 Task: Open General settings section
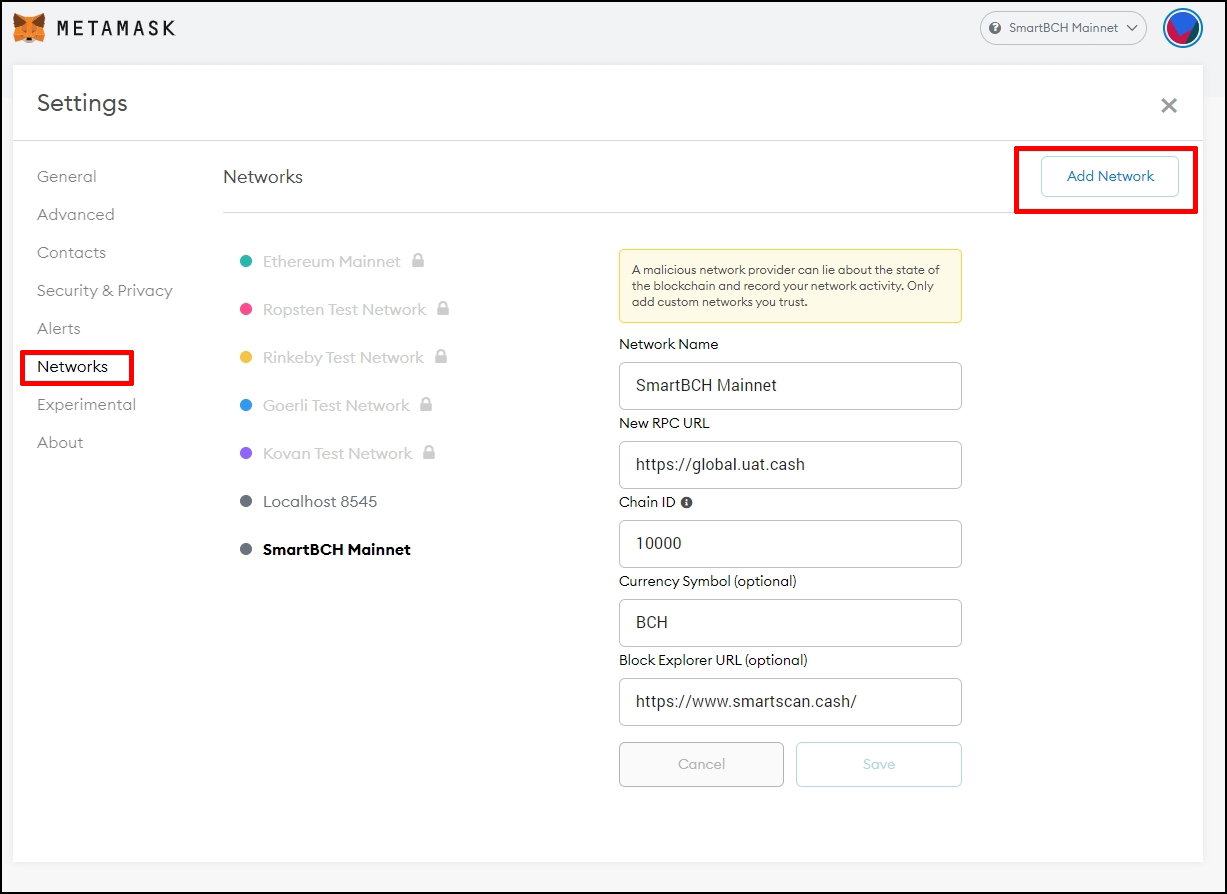tap(67, 177)
